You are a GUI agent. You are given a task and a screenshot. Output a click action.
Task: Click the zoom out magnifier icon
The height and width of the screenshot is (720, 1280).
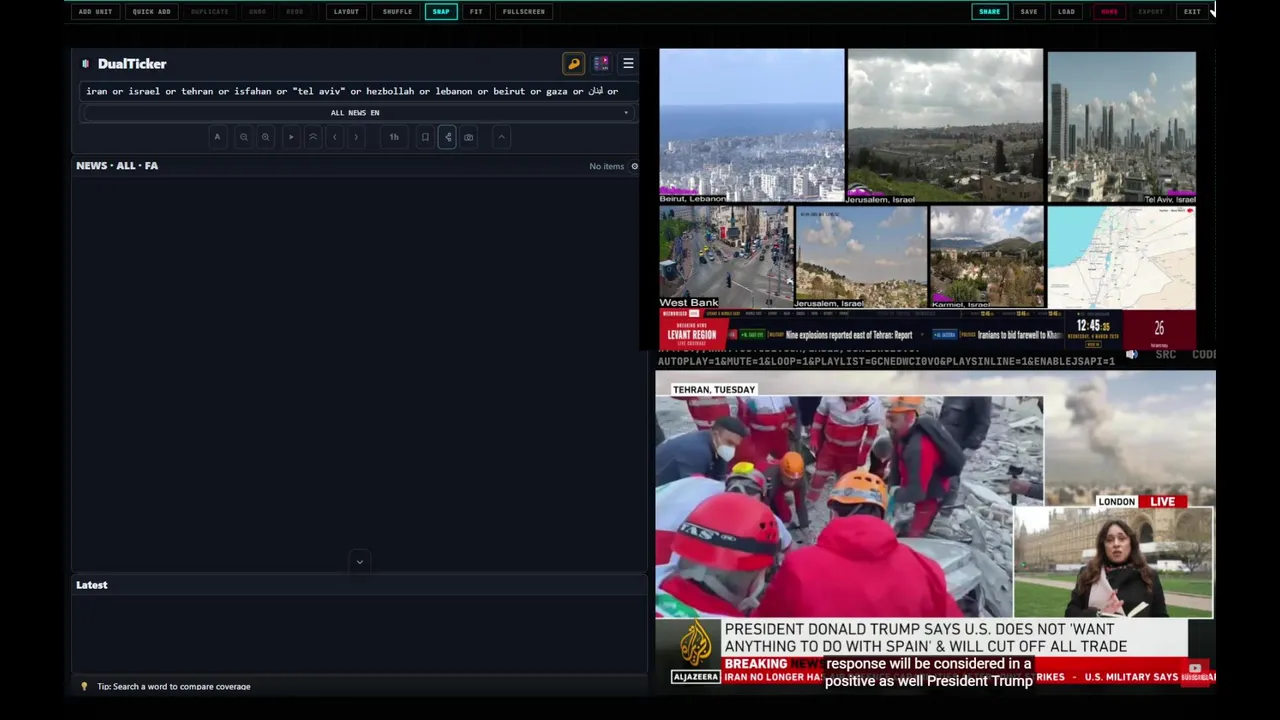pyautogui.click(x=243, y=137)
